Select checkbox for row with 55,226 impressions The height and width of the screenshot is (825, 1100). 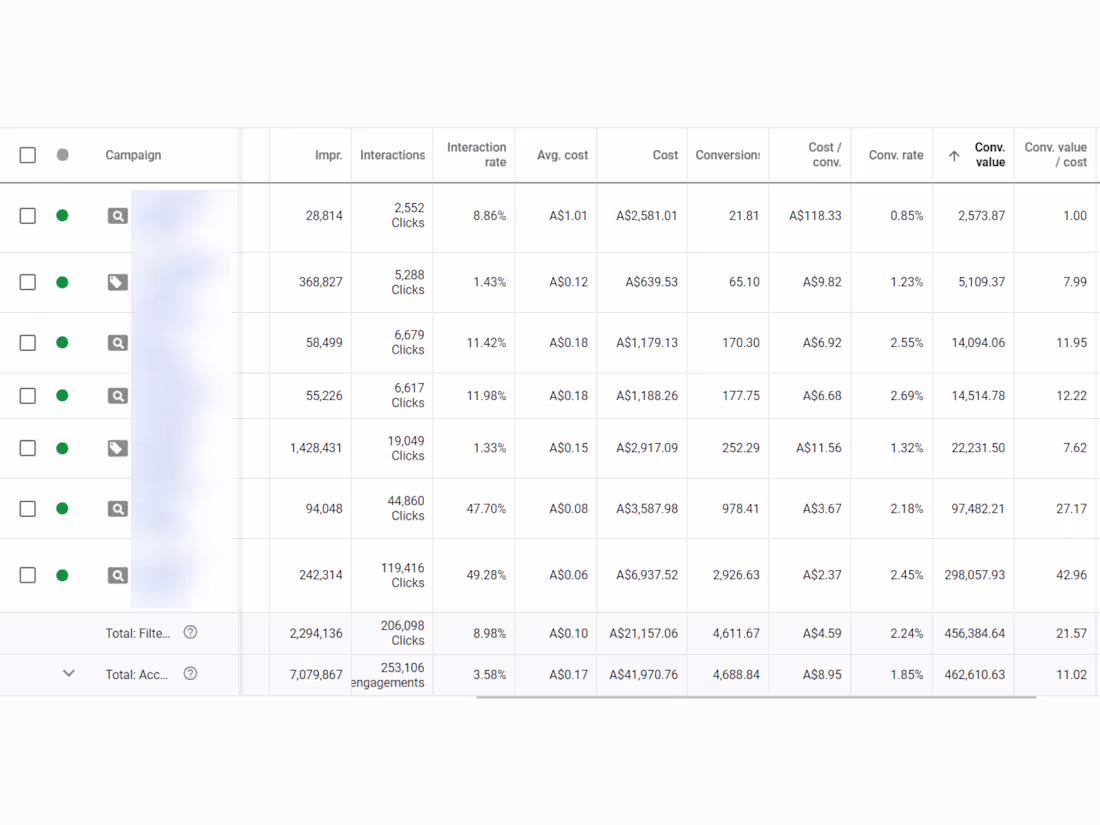[27, 396]
